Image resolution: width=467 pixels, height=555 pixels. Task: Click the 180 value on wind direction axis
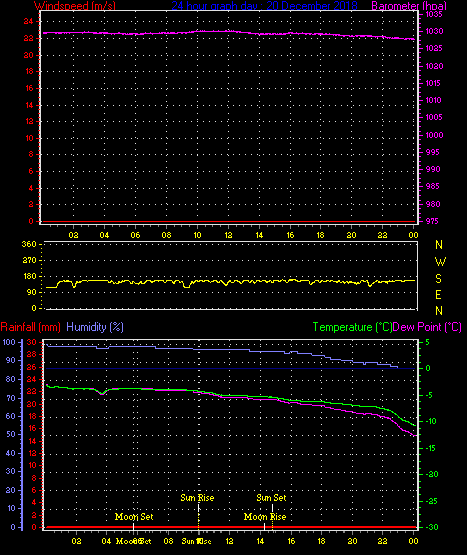click(29, 276)
